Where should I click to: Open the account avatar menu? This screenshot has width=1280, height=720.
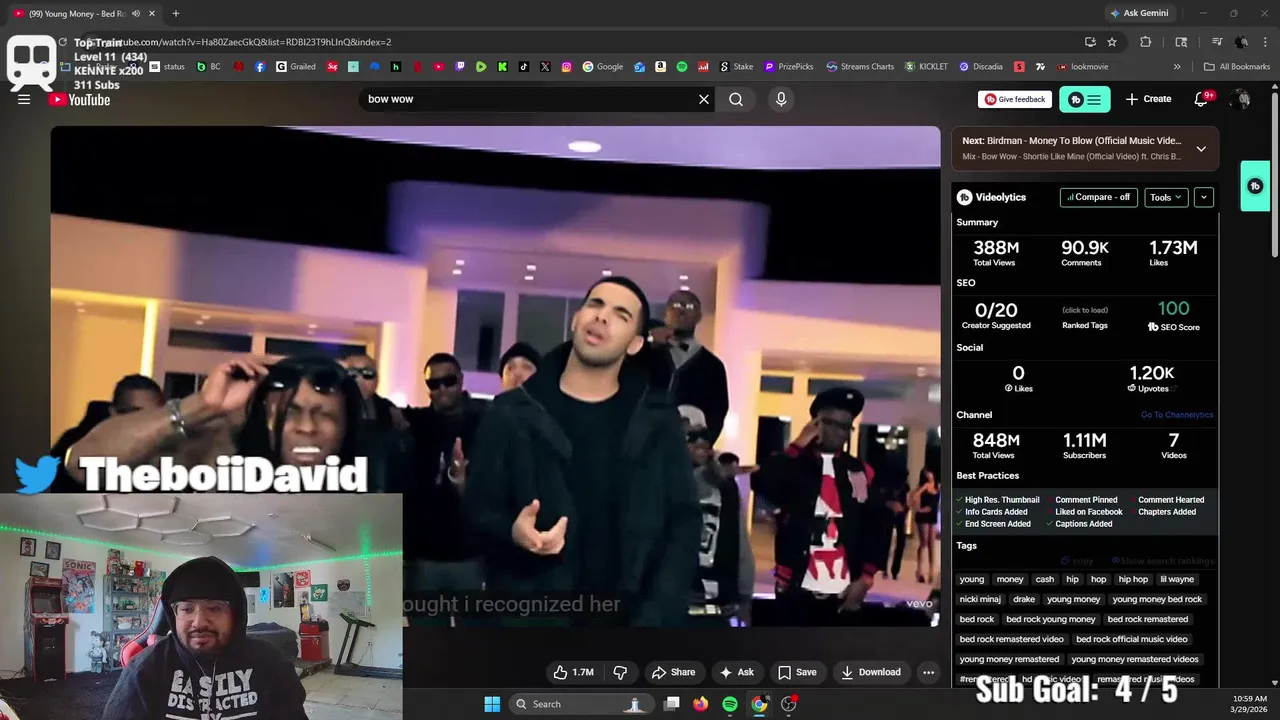(1242, 99)
